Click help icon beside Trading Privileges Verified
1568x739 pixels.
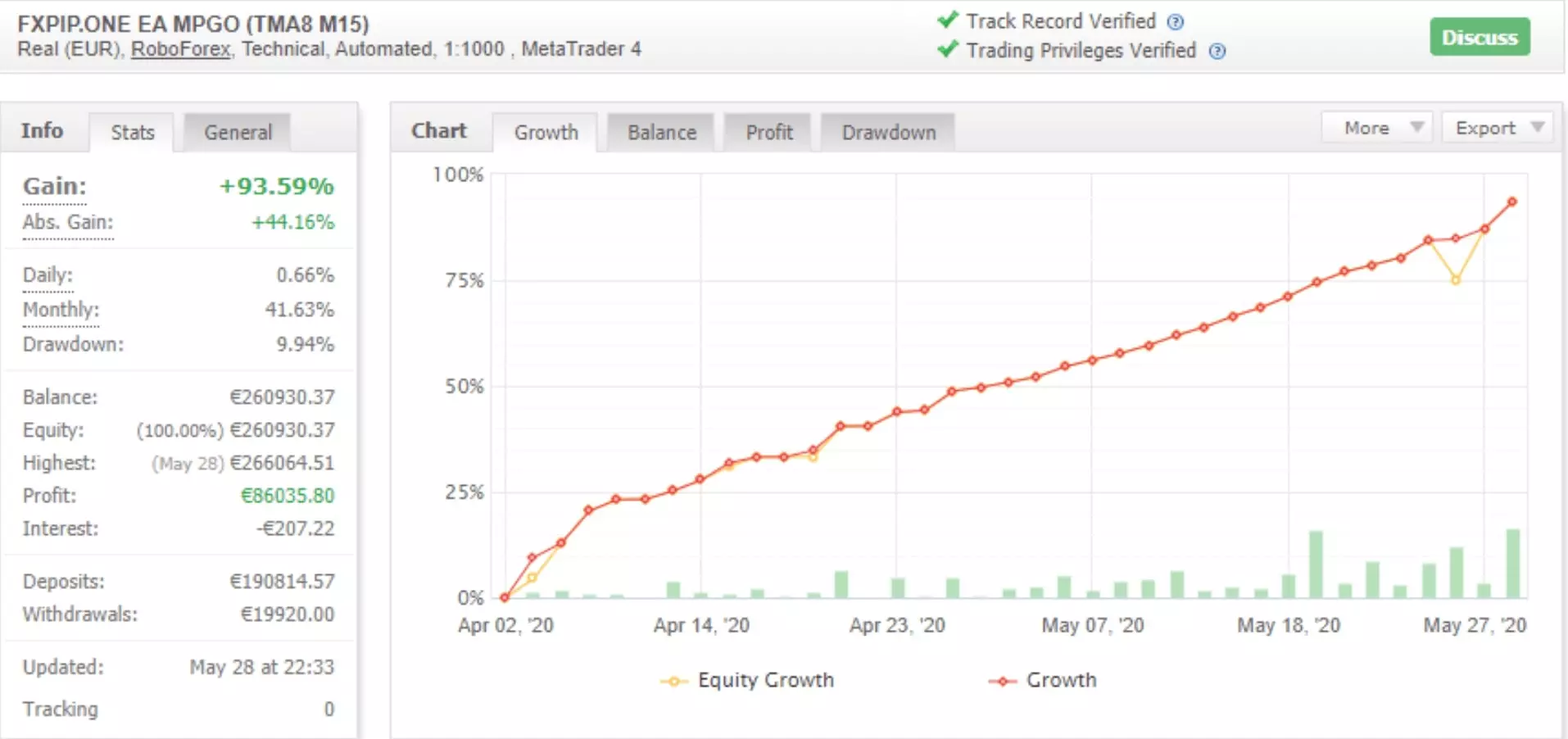coord(1217,52)
